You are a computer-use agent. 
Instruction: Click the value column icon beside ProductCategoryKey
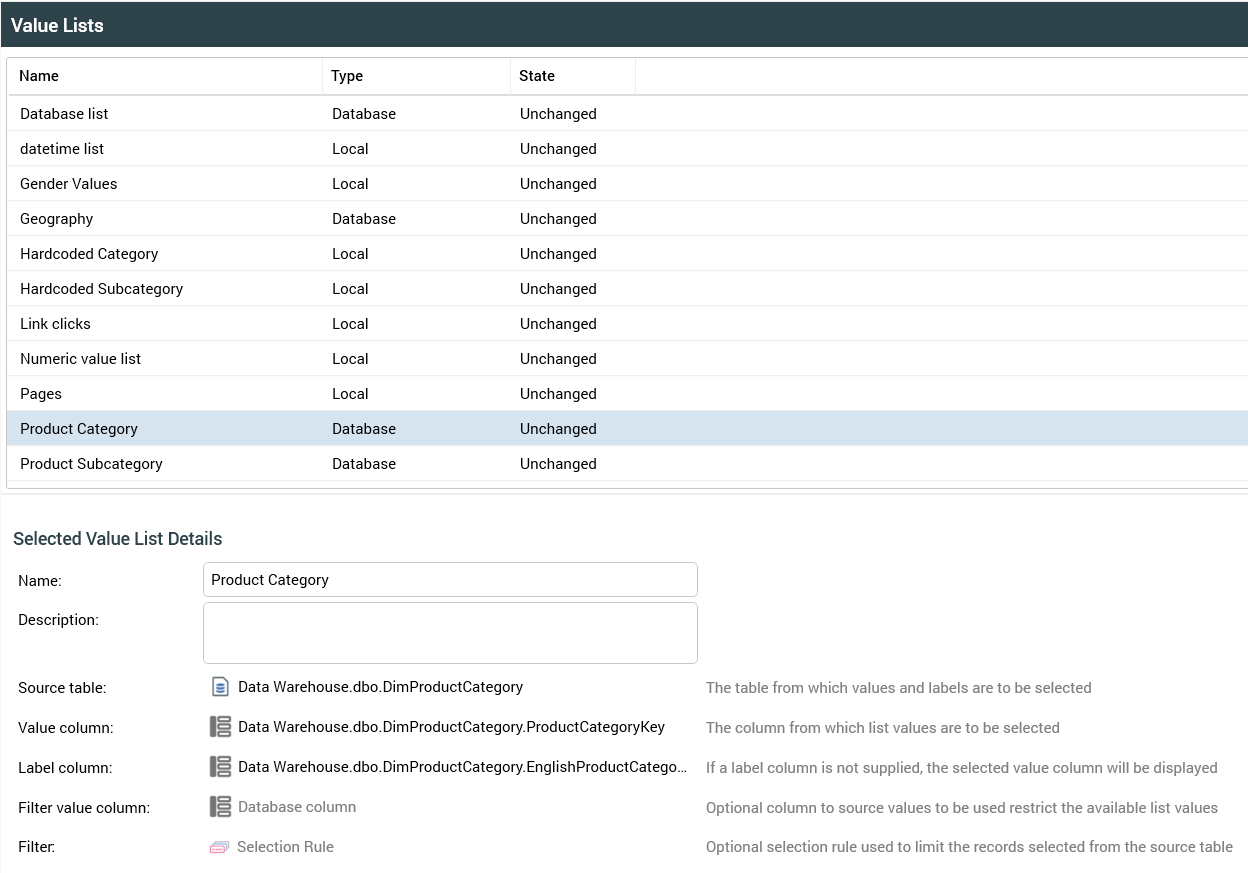[220, 727]
